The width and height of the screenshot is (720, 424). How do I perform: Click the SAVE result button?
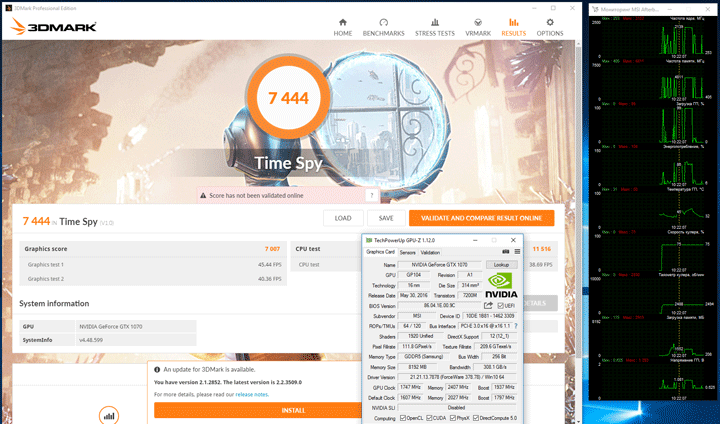click(x=386, y=218)
